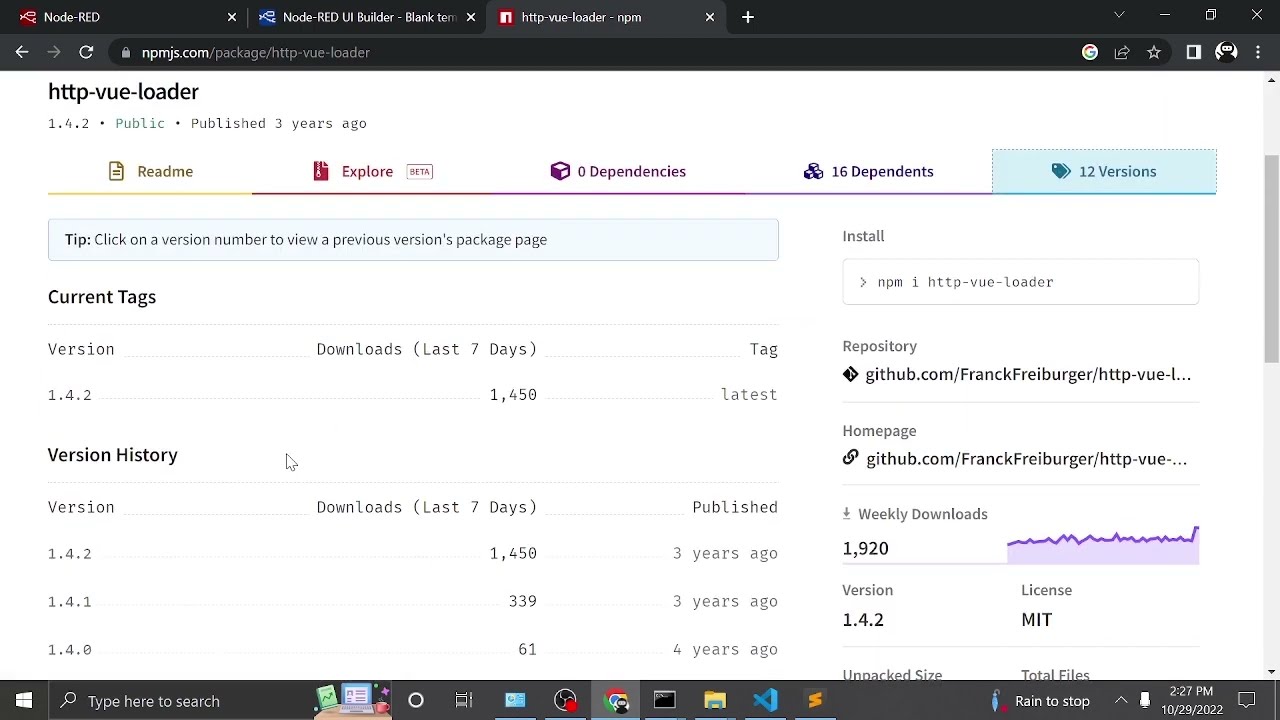Open the notification center icon
The height and width of the screenshot is (720, 1280).
pos(1247,700)
